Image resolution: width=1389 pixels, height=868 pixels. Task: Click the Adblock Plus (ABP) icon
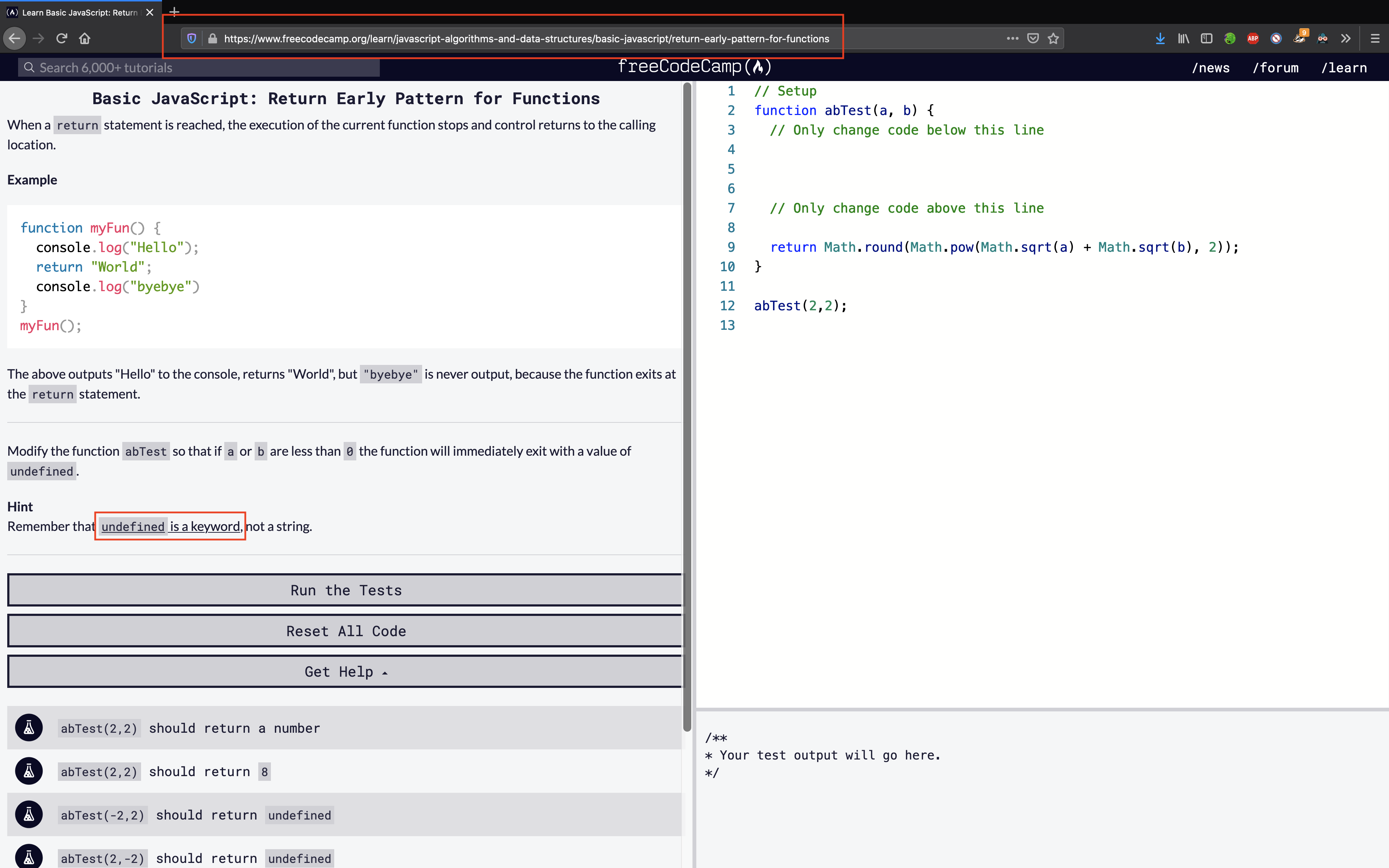point(1253,38)
